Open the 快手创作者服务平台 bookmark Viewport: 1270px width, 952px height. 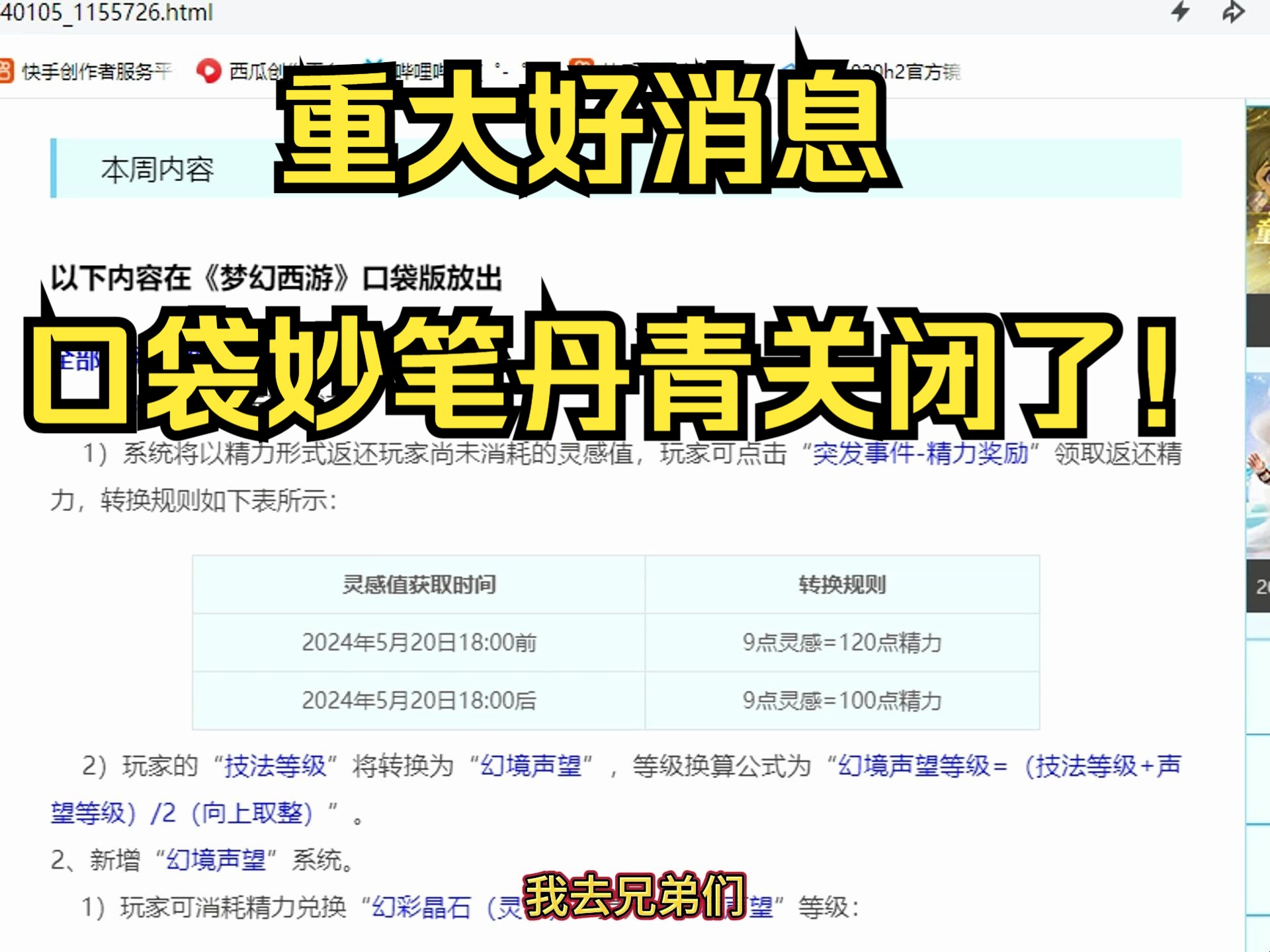pyautogui.click(x=86, y=71)
